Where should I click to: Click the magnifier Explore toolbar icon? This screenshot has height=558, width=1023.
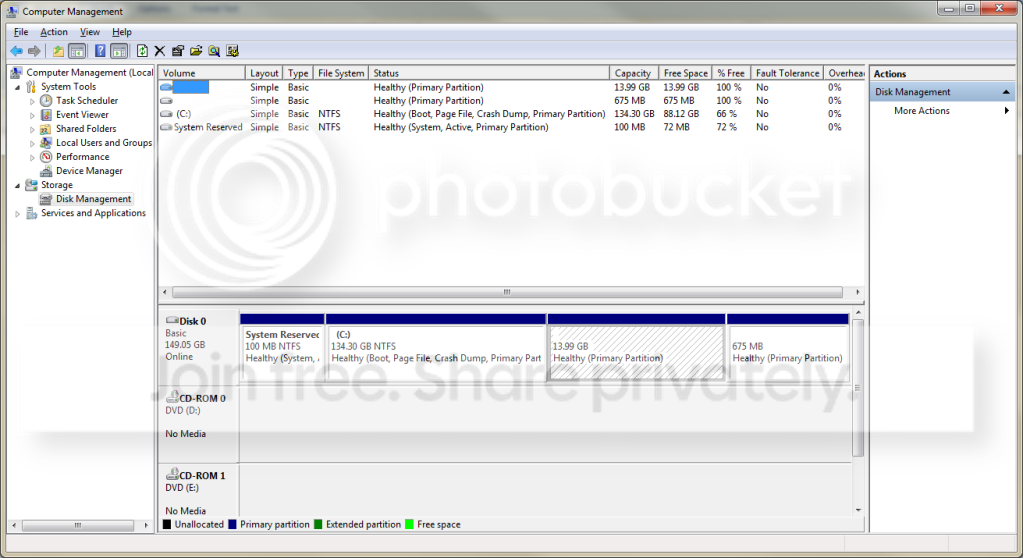coord(214,51)
